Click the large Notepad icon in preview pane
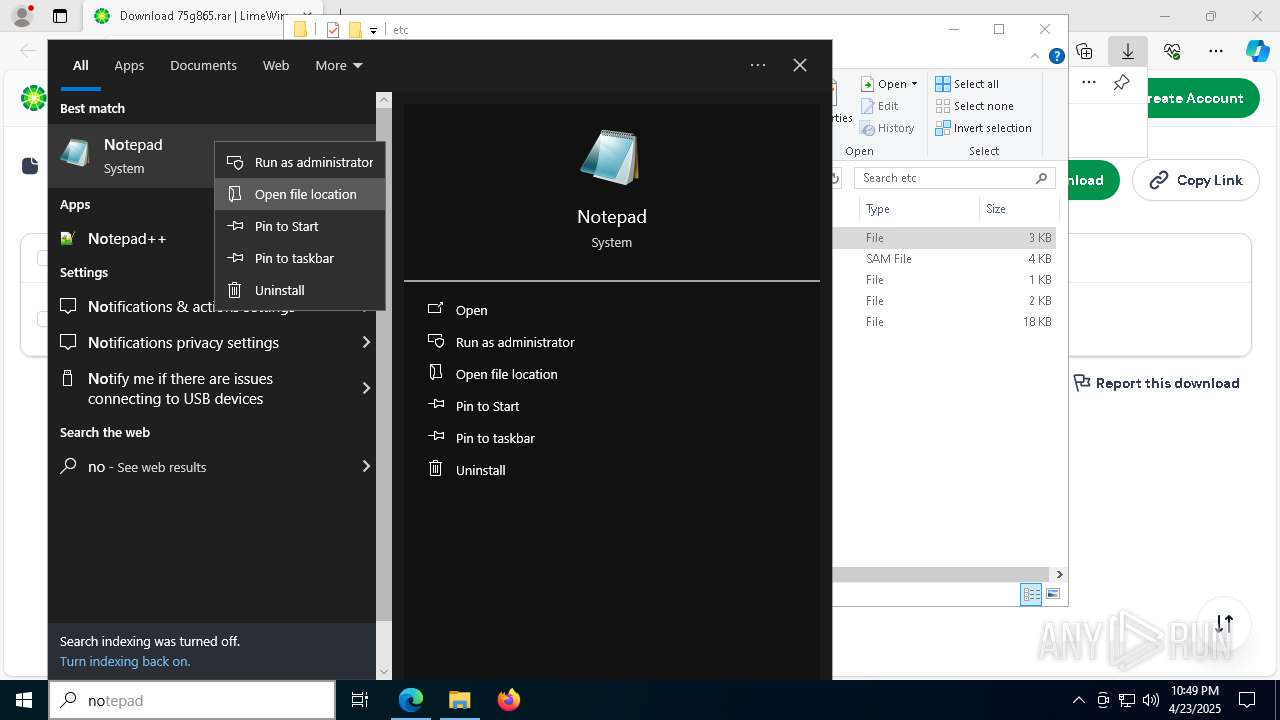This screenshot has width=1280, height=720. click(611, 158)
